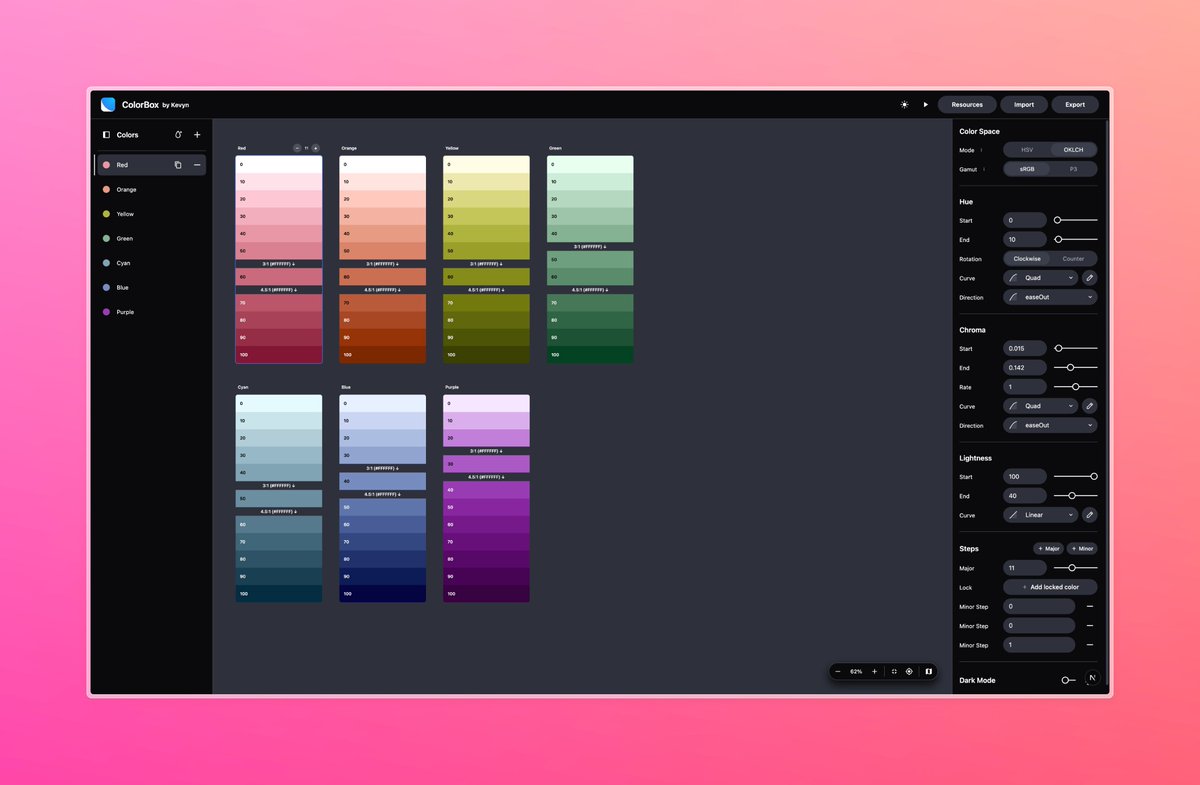Image resolution: width=1200 pixels, height=785 pixels.
Task: Add a Major step button
Action: (x=1048, y=548)
